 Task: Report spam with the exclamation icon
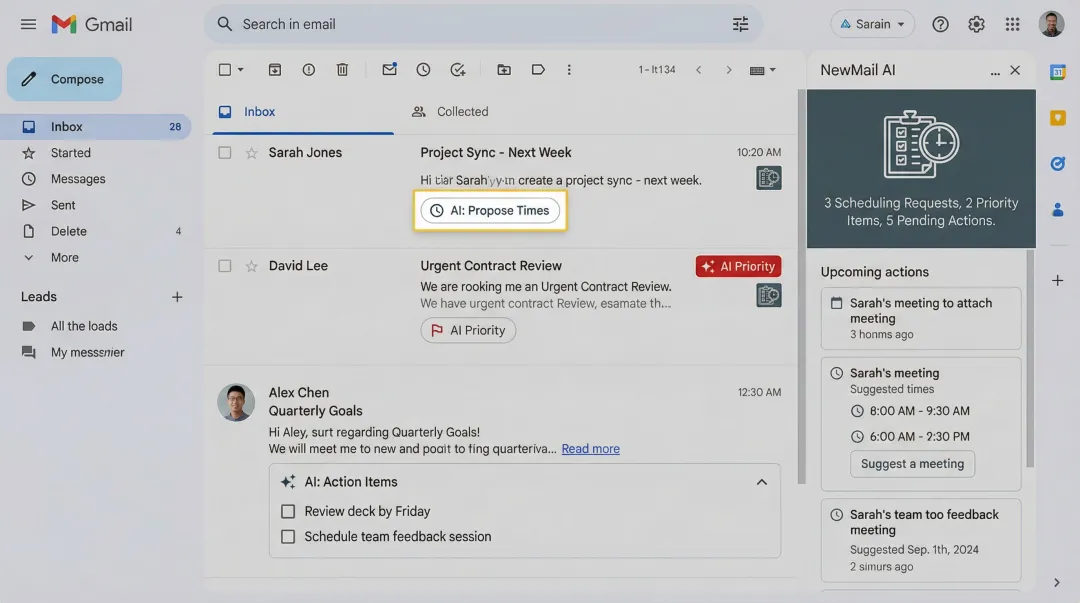[x=308, y=69]
